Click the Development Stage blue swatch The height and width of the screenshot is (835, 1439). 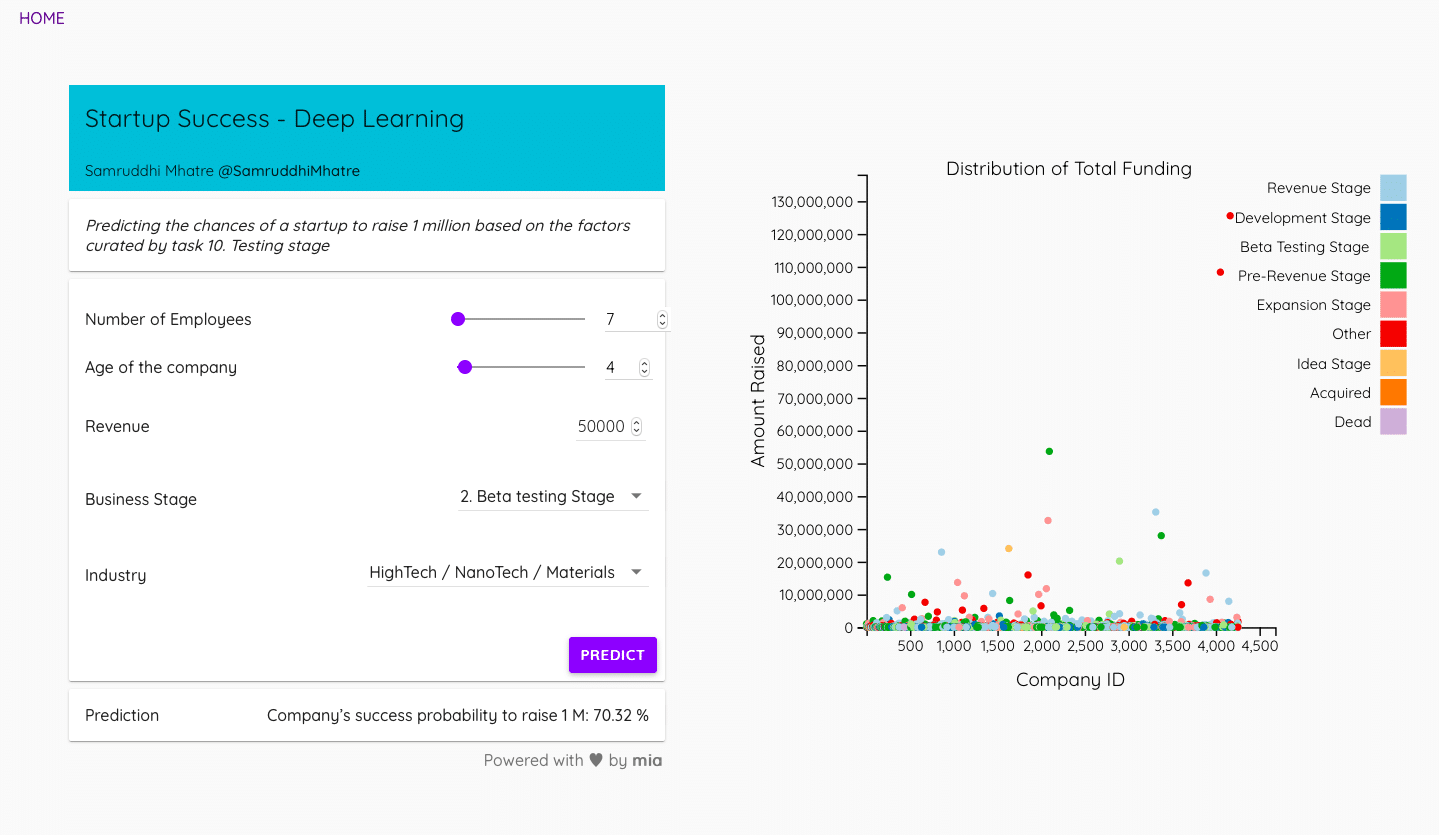[x=1393, y=217]
